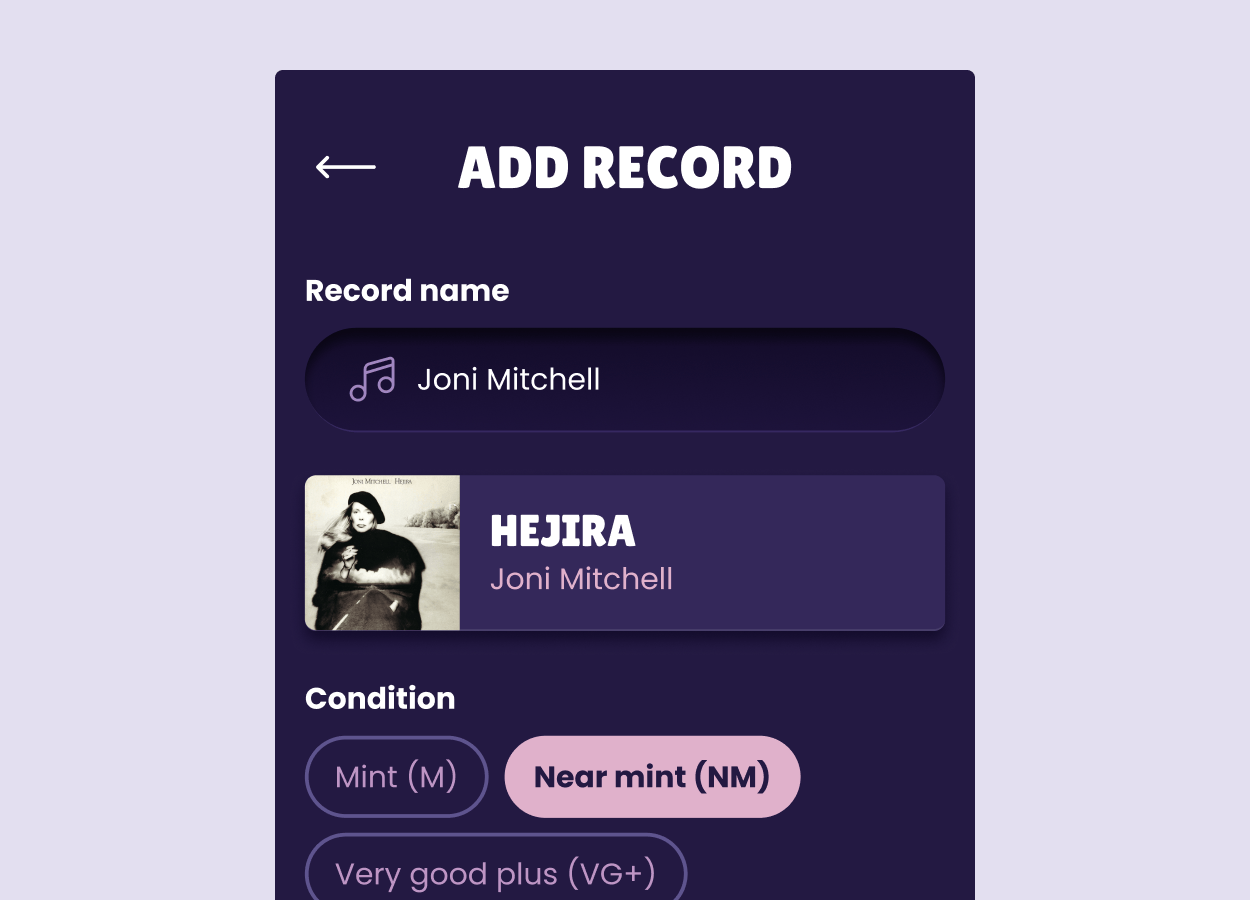Open the Hejira album cover thumbnail
1250x900 pixels.
point(382,553)
